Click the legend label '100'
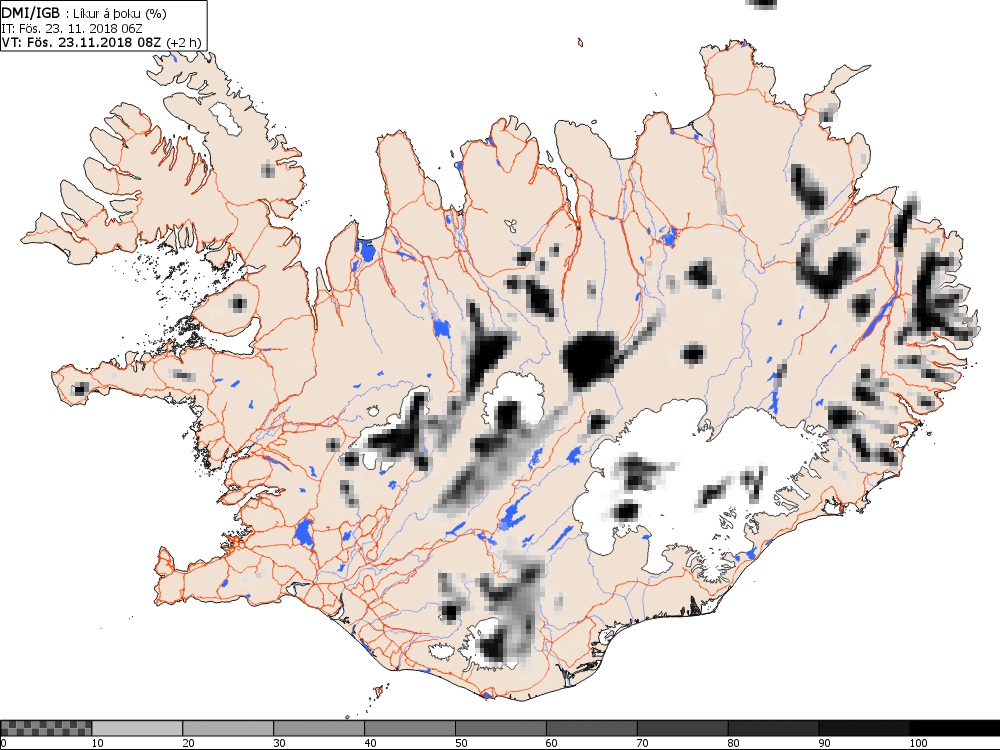The width and height of the screenshot is (1000, 750). coord(918,743)
